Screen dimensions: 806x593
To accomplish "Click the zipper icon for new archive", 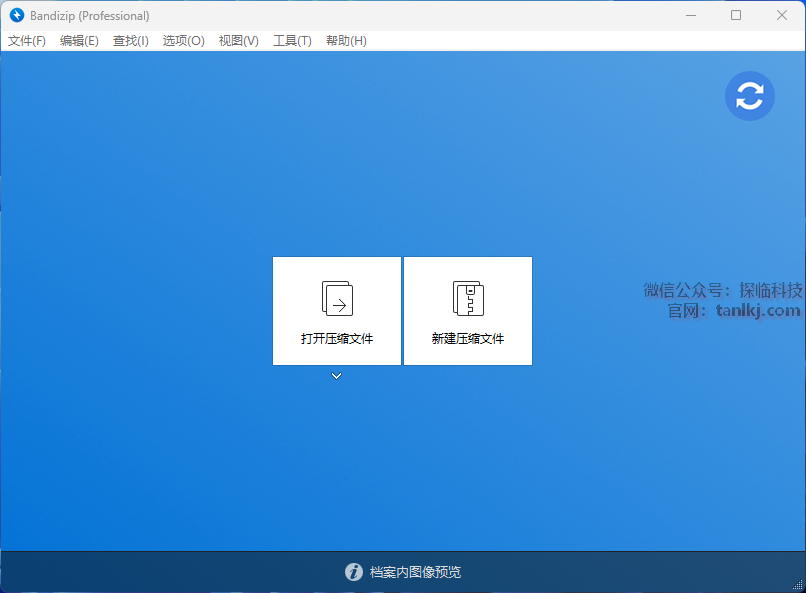I will 468,298.
